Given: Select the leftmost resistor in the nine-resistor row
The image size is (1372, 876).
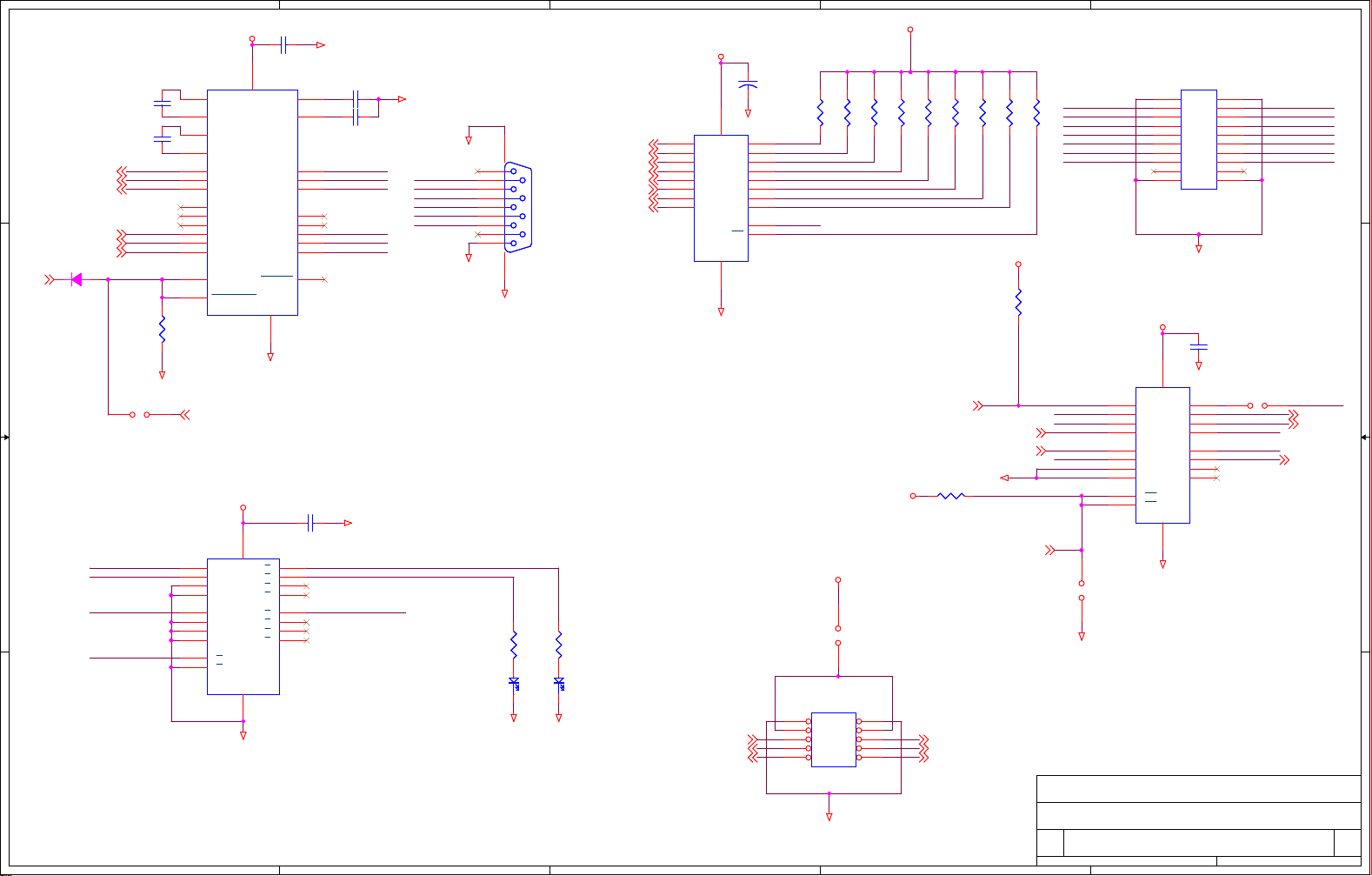Looking at the screenshot, I should (820, 113).
